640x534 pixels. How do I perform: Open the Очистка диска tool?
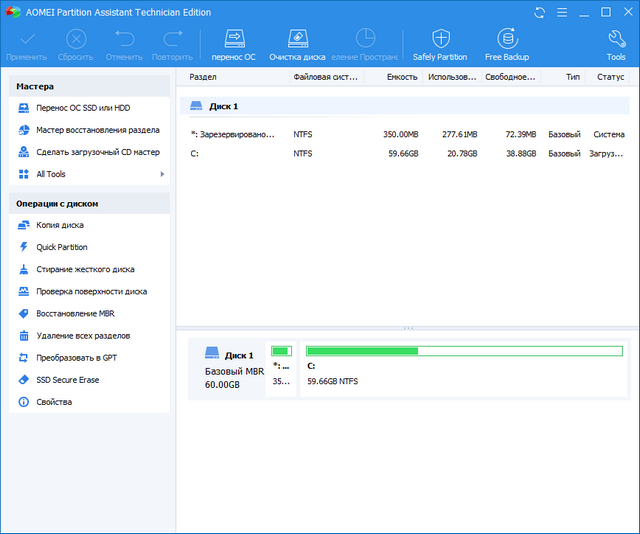(x=297, y=44)
